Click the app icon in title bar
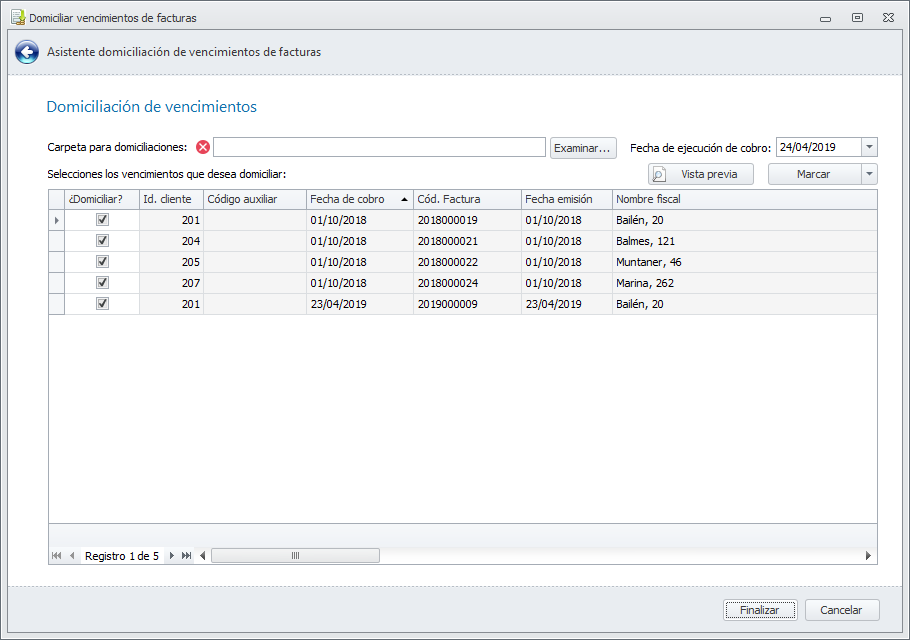Image resolution: width=910 pixels, height=640 pixels. (17, 18)
